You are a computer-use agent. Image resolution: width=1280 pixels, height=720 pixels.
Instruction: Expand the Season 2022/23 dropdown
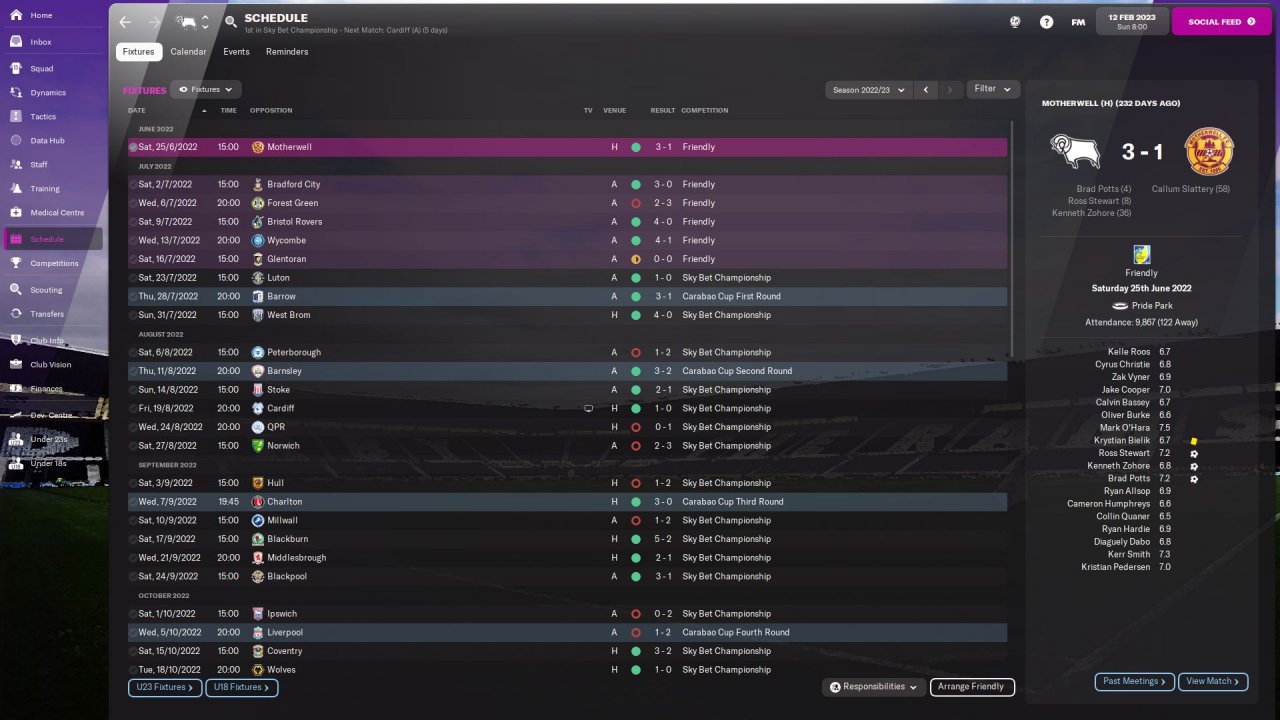click(869, 90)
